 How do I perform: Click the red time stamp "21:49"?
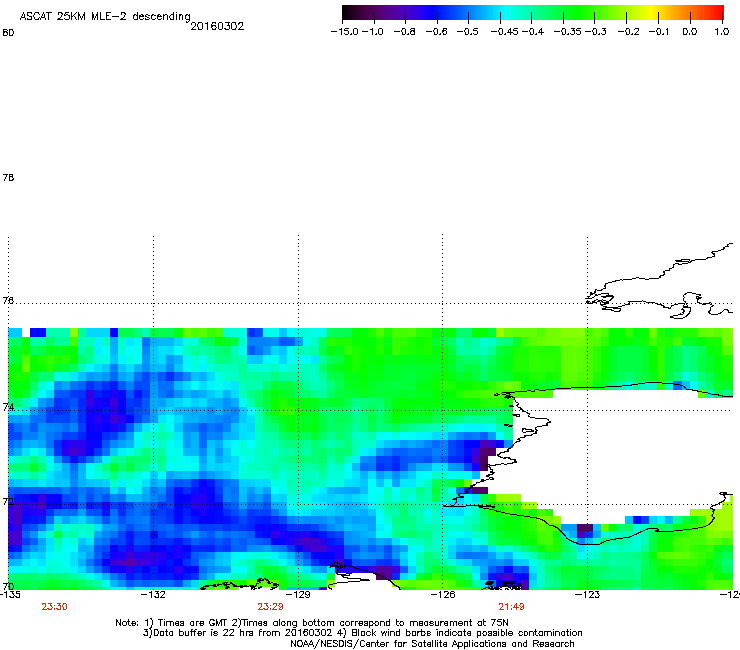tap(512, 607)
